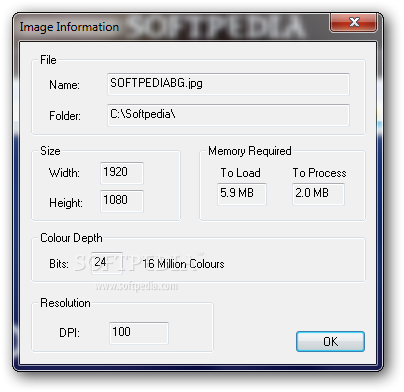
Task: Click the 'Memory Required' group title
Action: 250,151
